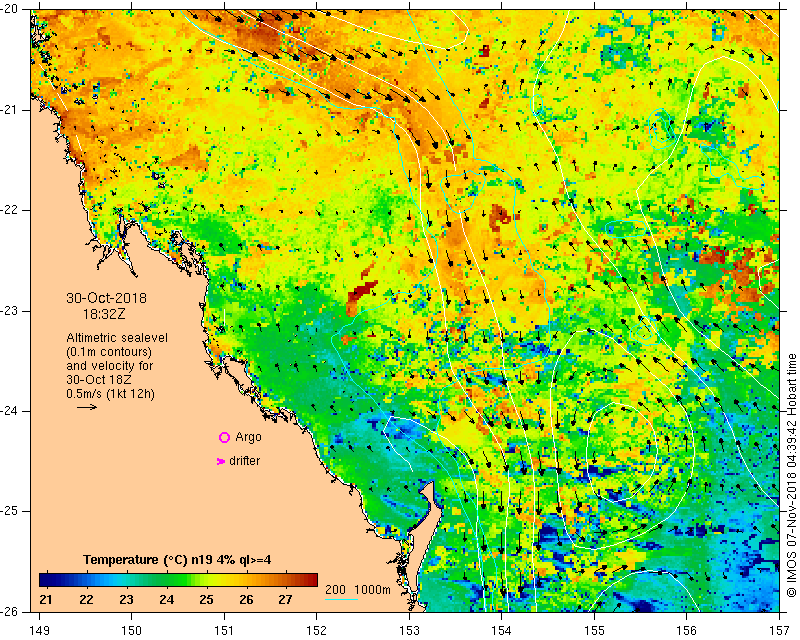Select the temperature color bar
The width and height of the screenshot is (800, 640).
(179, 580)
